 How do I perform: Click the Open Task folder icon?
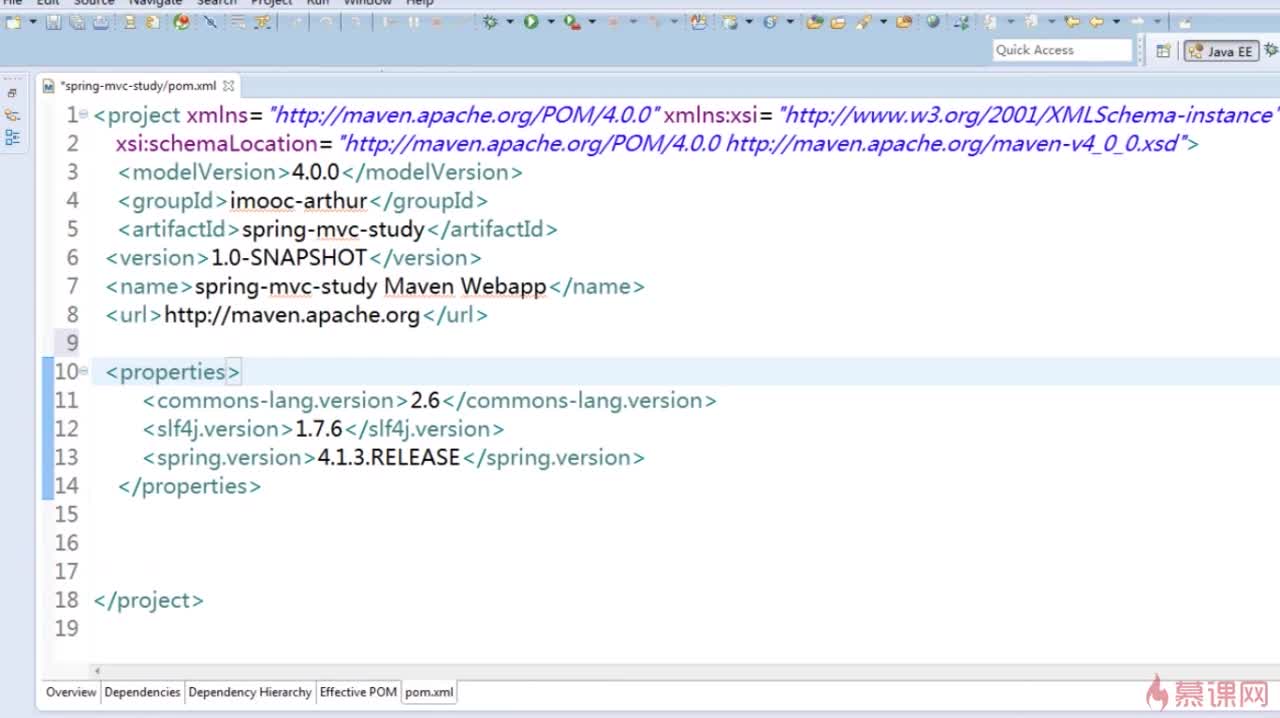pos(838,21)
